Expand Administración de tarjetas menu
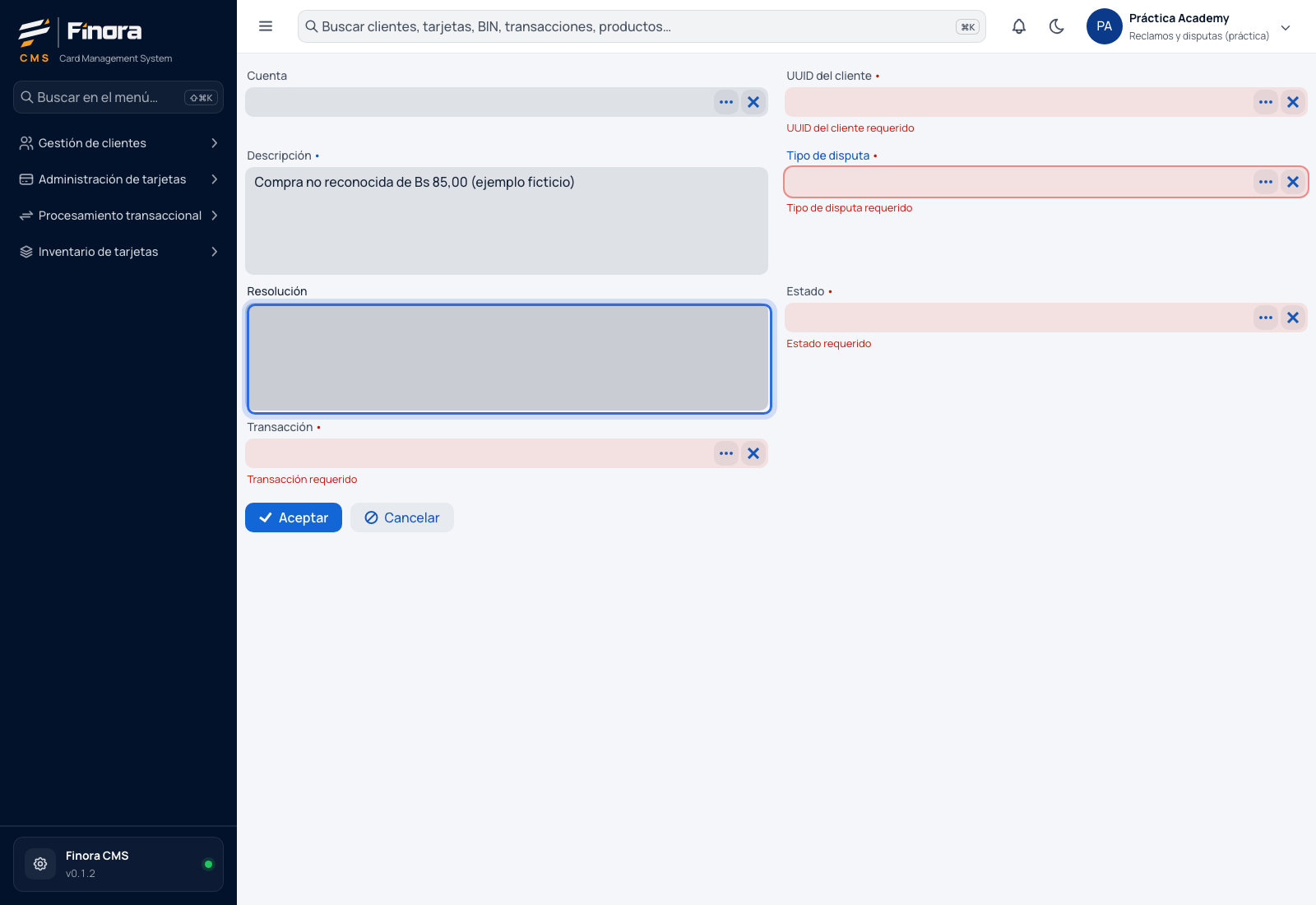 point(118,179)
